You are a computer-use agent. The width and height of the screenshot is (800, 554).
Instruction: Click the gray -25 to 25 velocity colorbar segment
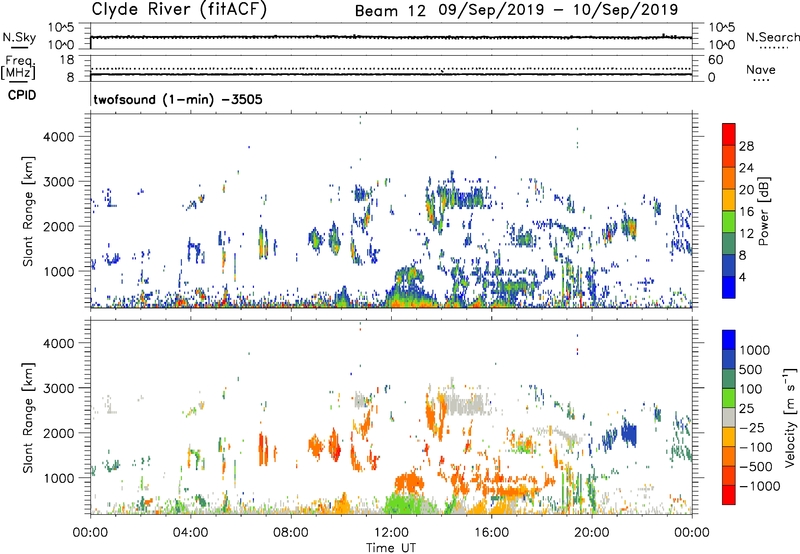point(729,417)
